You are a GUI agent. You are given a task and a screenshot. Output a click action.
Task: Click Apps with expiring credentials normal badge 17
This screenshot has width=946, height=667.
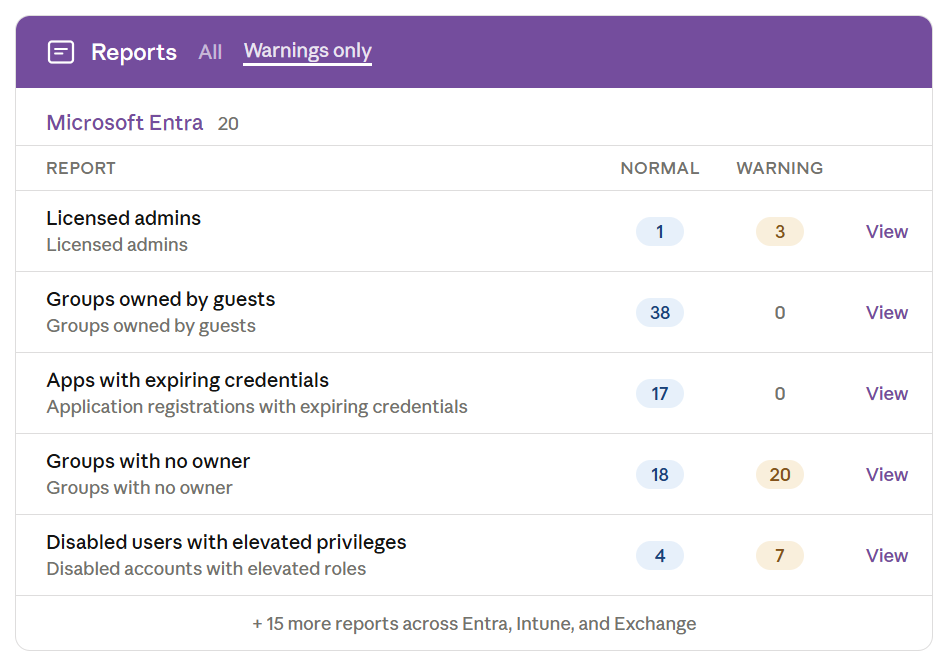[x=659, y=394]
